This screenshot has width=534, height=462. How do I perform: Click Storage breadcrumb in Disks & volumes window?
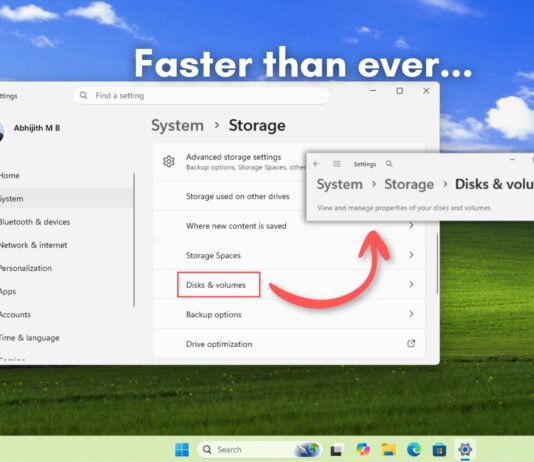409,184
